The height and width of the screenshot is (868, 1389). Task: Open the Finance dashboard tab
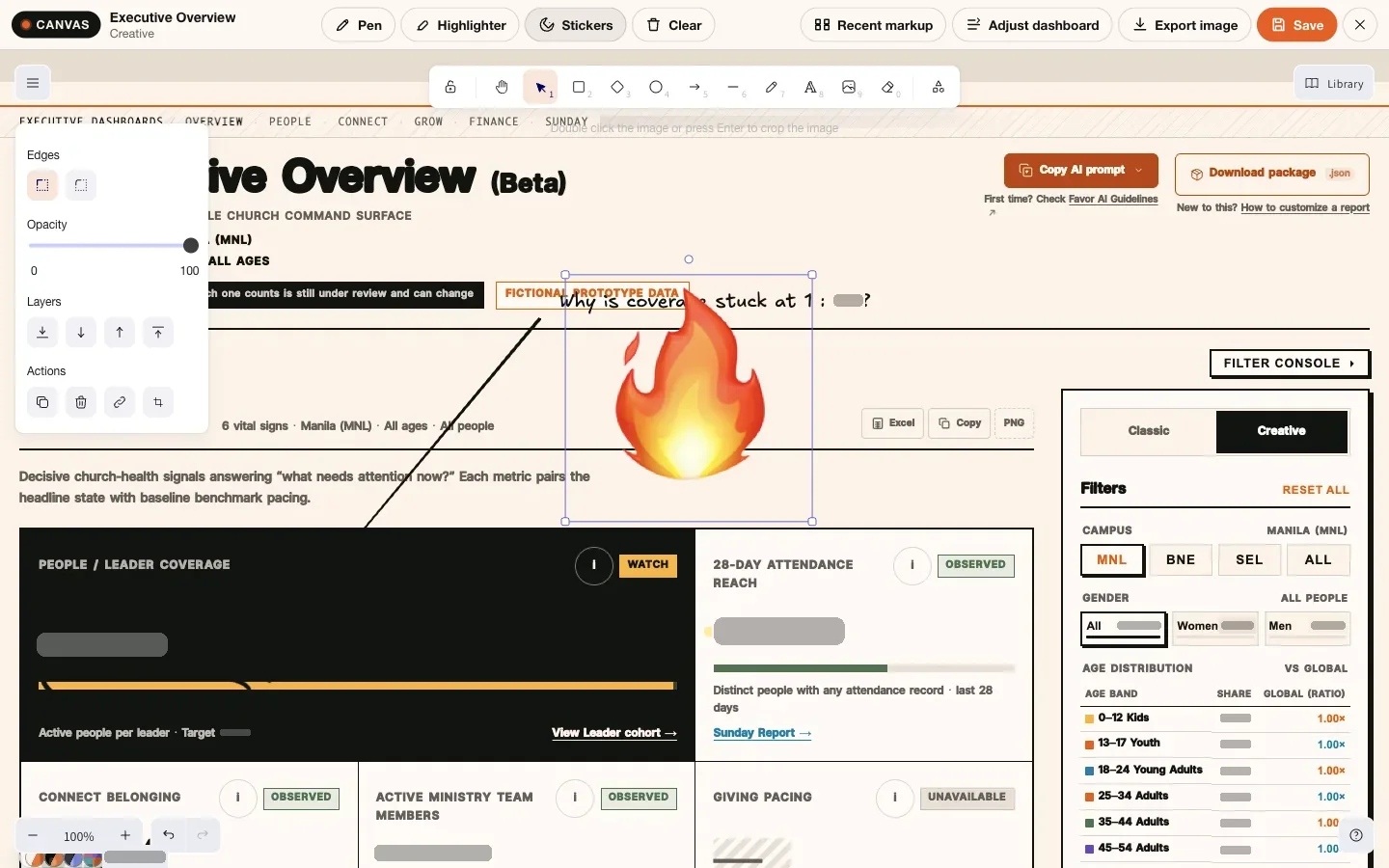tap(494, 122)
